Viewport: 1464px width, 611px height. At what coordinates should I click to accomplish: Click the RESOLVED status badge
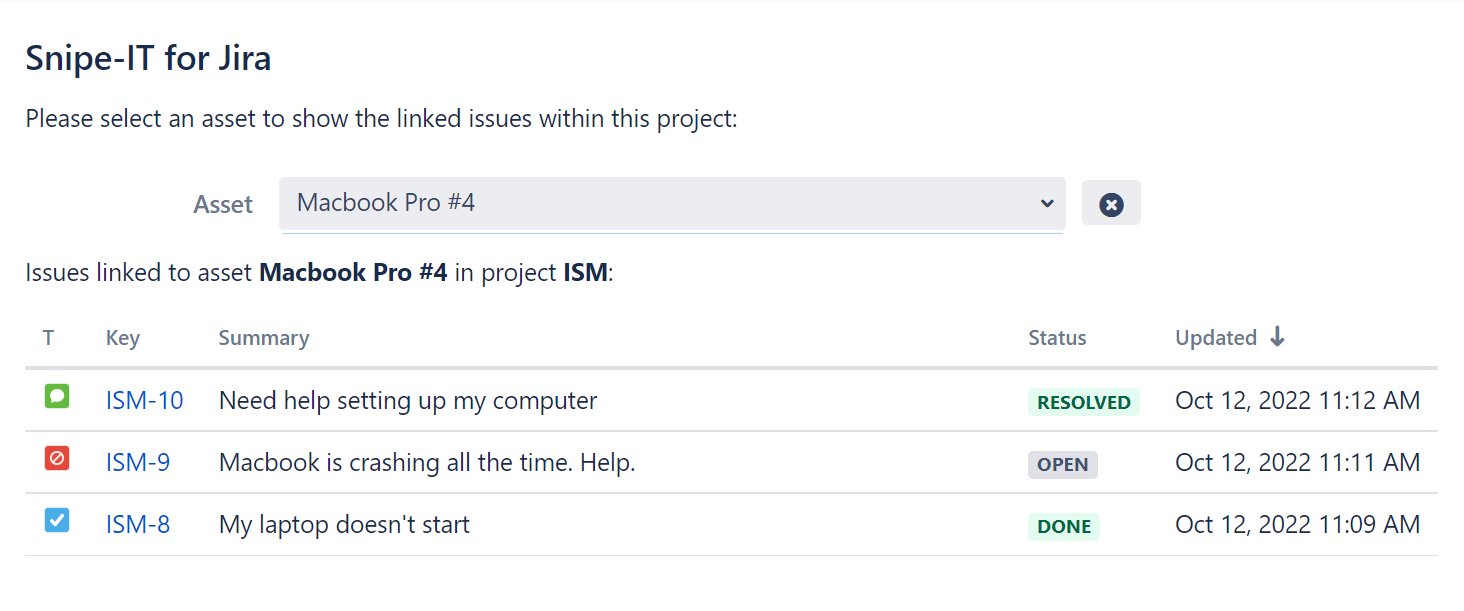pos(1083,402)
